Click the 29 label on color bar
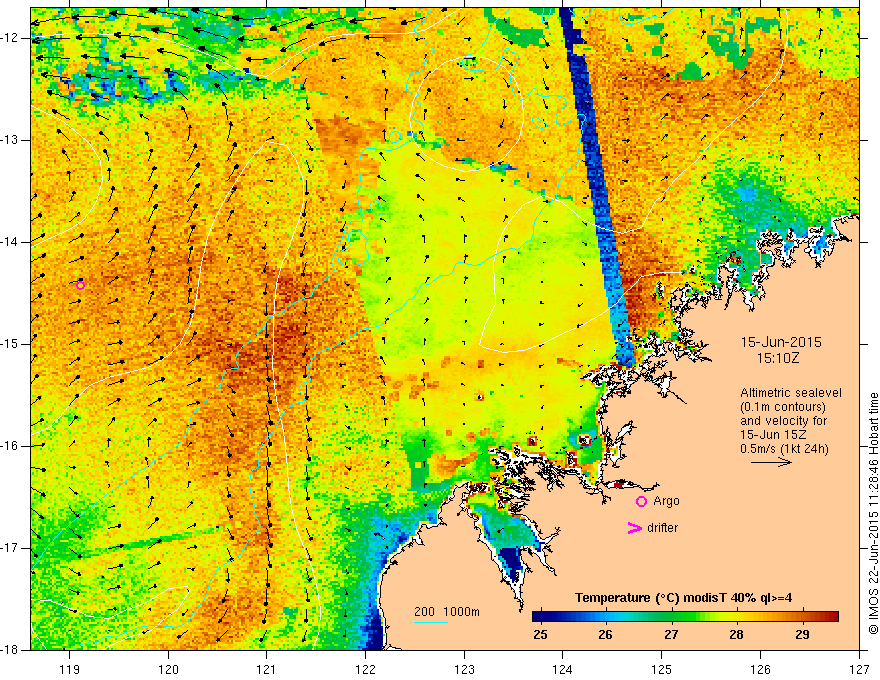This screenshot has width=880, height=680. coord(802,635)
